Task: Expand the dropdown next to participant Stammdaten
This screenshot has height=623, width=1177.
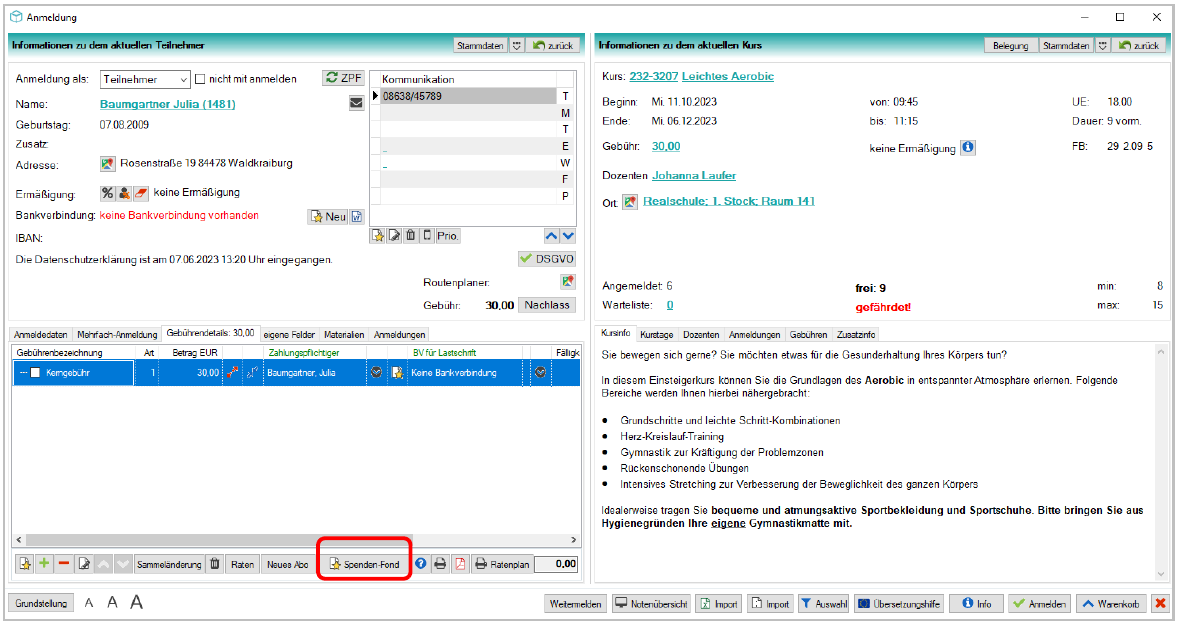Action: coord(517,46)
